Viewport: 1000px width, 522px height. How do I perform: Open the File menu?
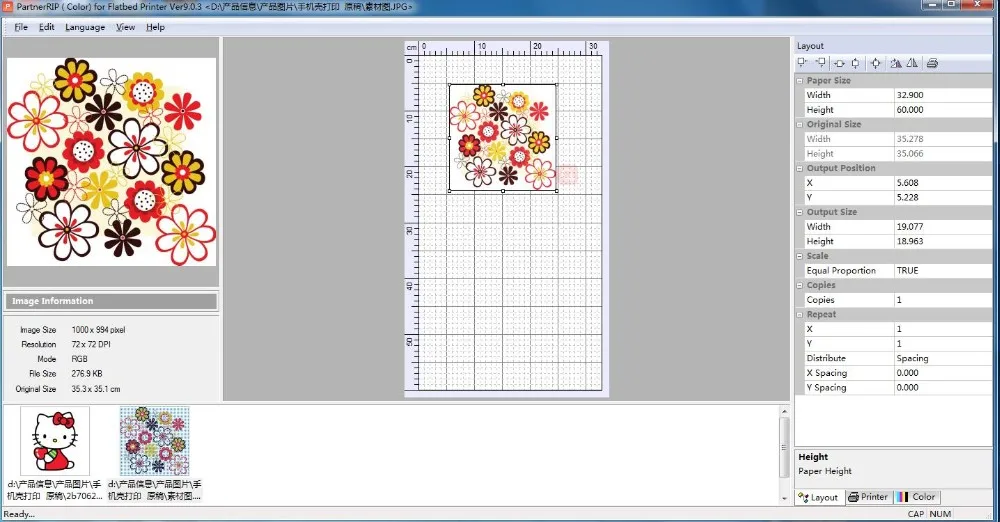coord(21,27)
